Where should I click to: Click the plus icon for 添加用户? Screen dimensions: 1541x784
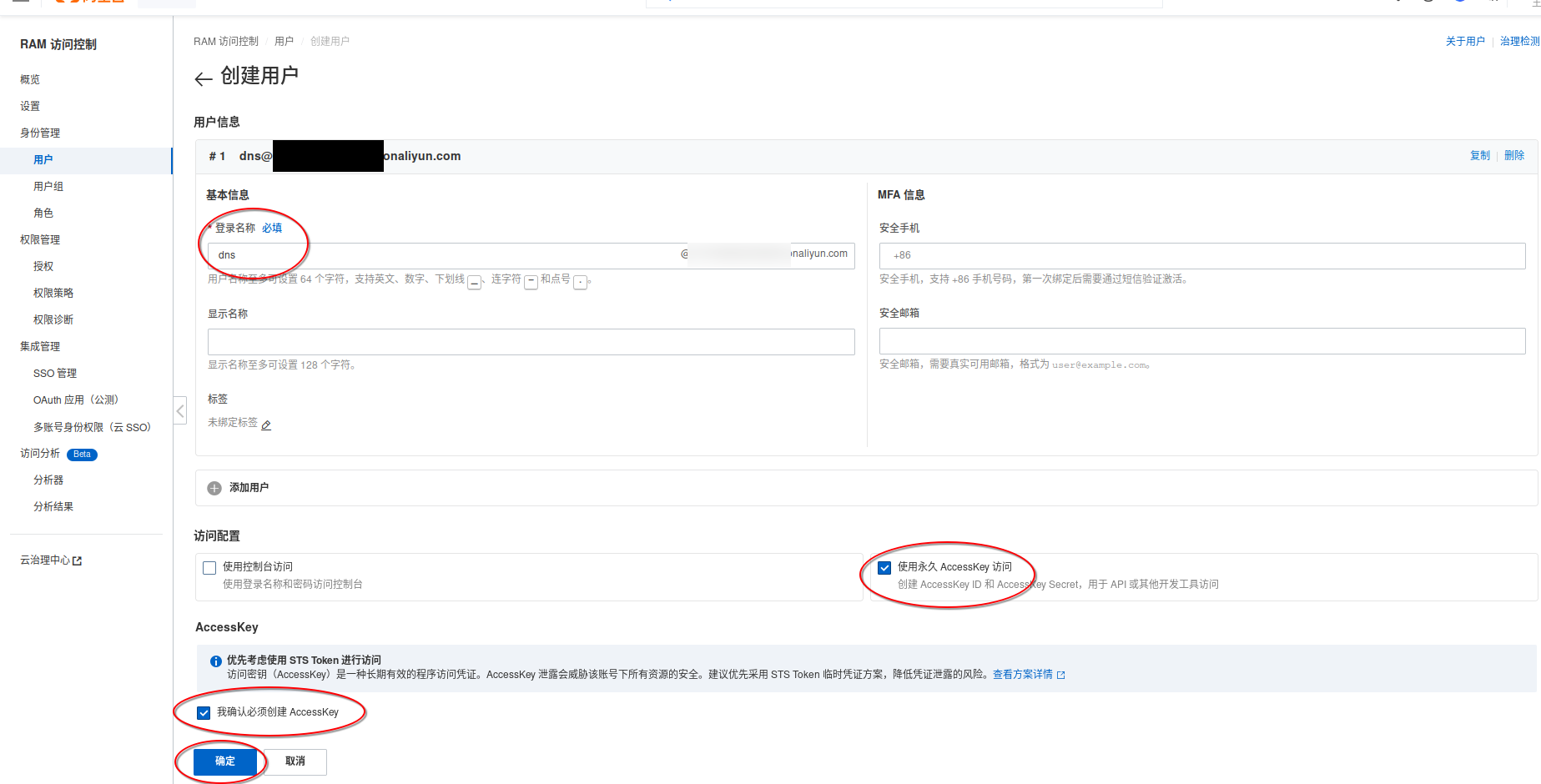click(214, 488)
